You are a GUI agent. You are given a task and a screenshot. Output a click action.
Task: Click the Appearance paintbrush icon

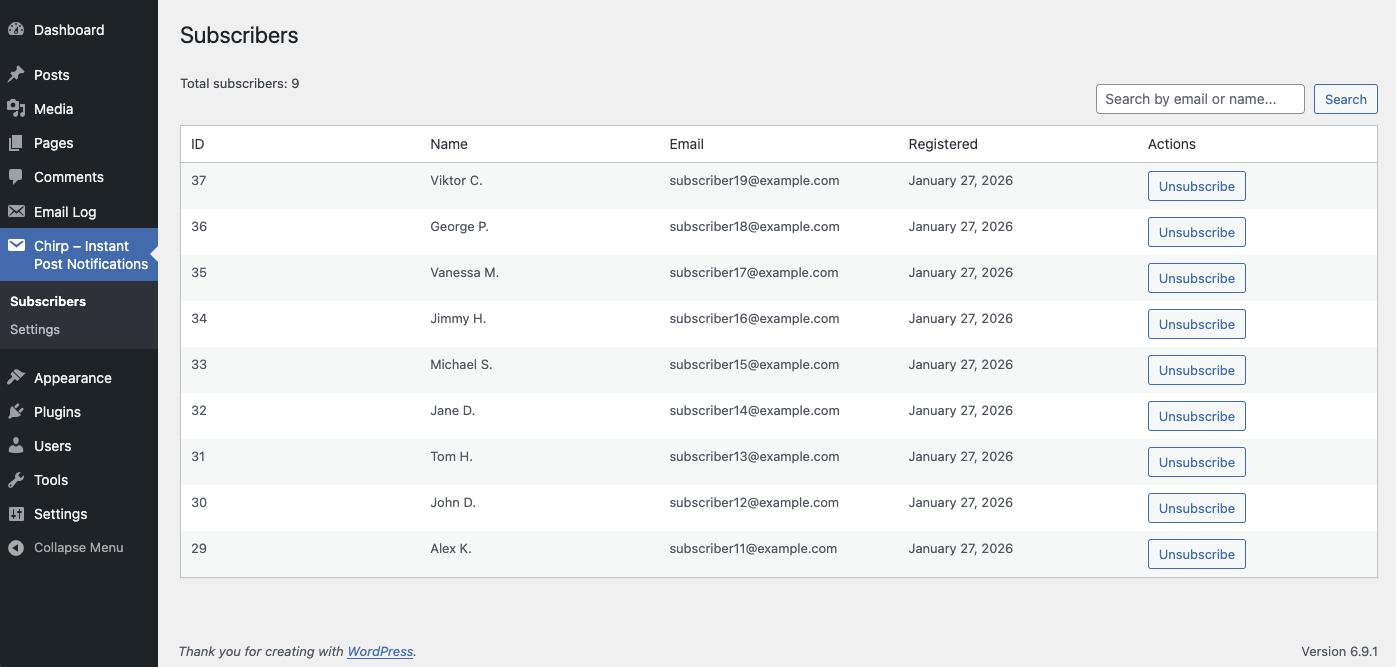16,378
